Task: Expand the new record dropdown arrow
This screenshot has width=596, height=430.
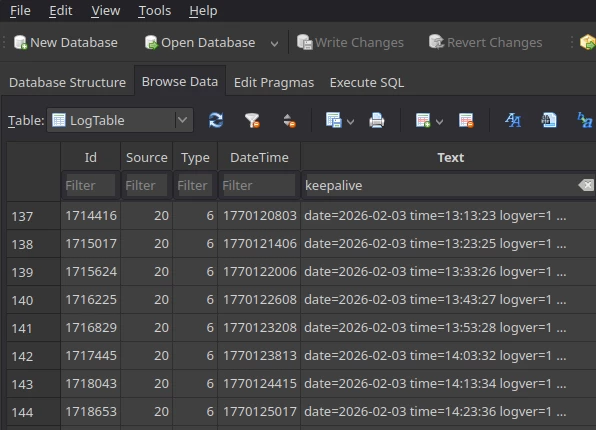Action: (x=439, y=122)
